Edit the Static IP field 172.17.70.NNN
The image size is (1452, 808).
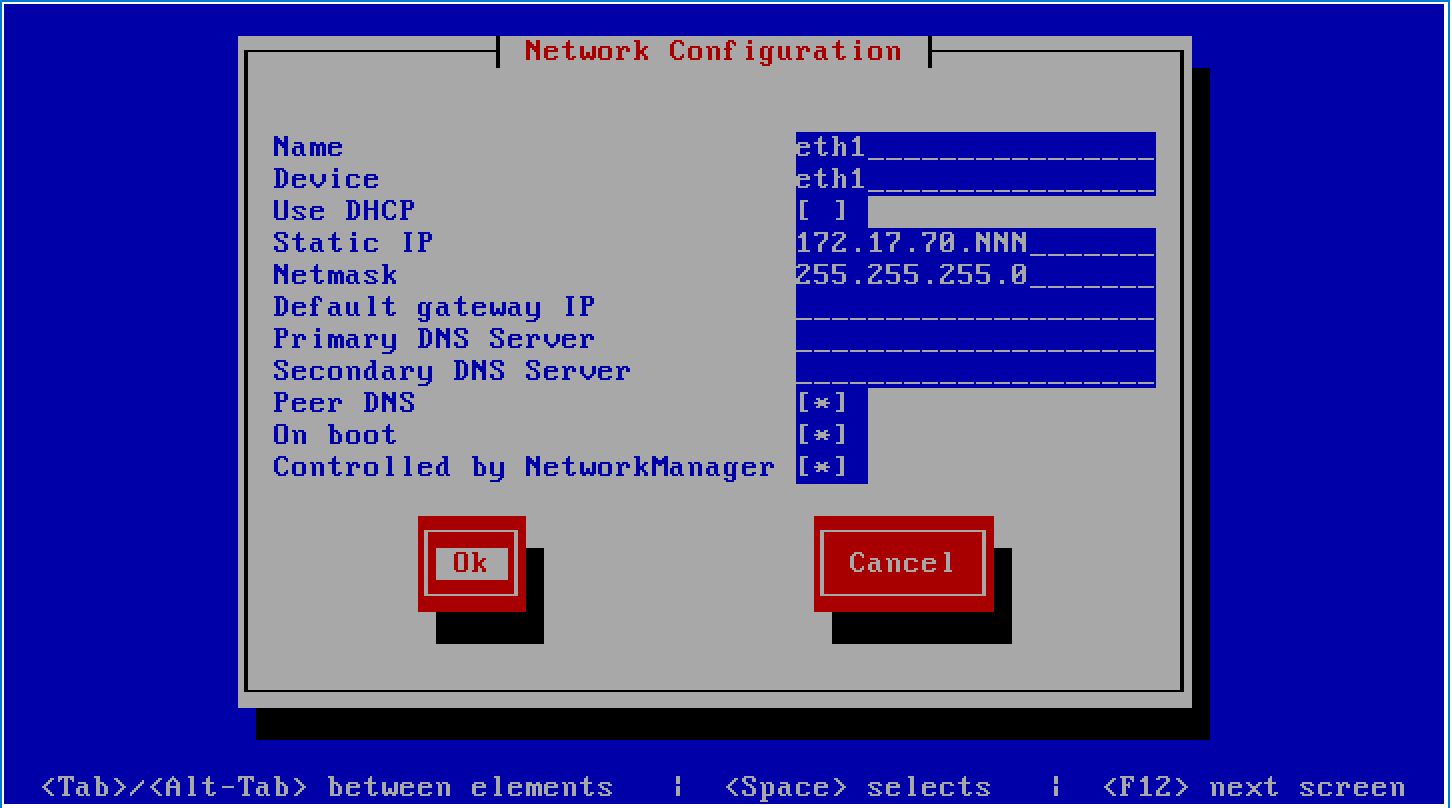[x=976, y=243]
